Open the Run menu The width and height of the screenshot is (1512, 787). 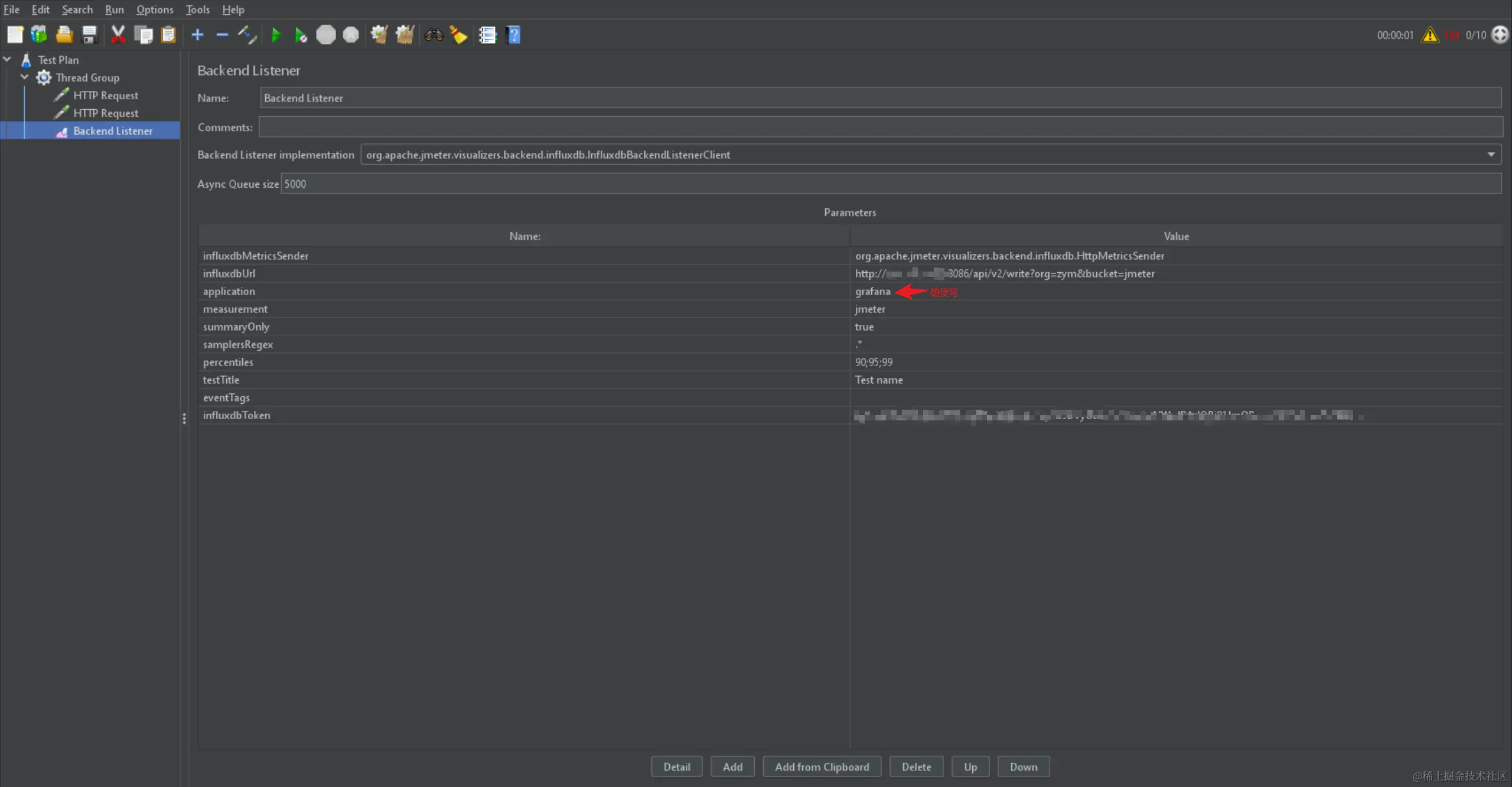click(x=114, y=9)
